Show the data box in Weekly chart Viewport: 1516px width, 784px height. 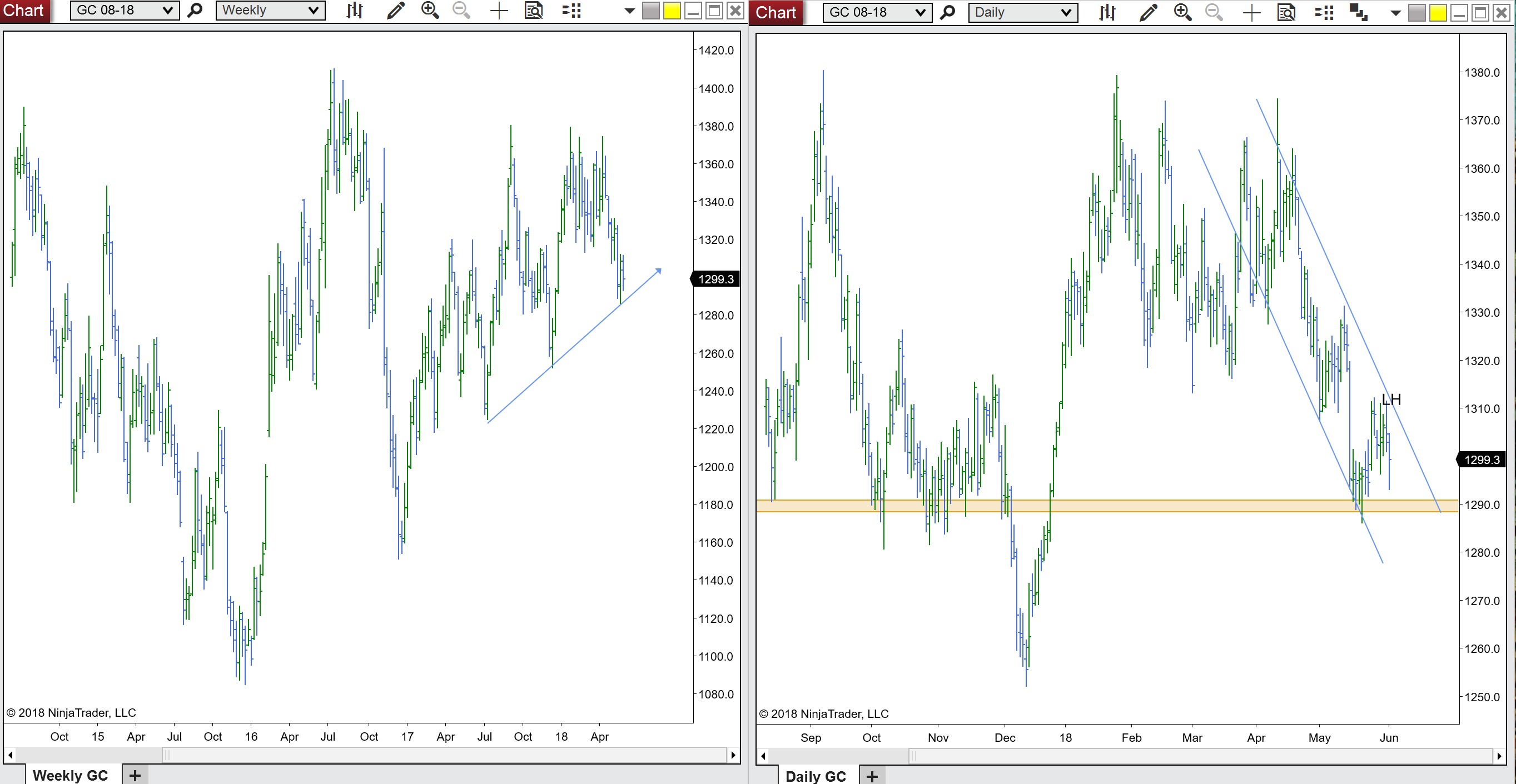pyautogui.click(x=534, y=11)
